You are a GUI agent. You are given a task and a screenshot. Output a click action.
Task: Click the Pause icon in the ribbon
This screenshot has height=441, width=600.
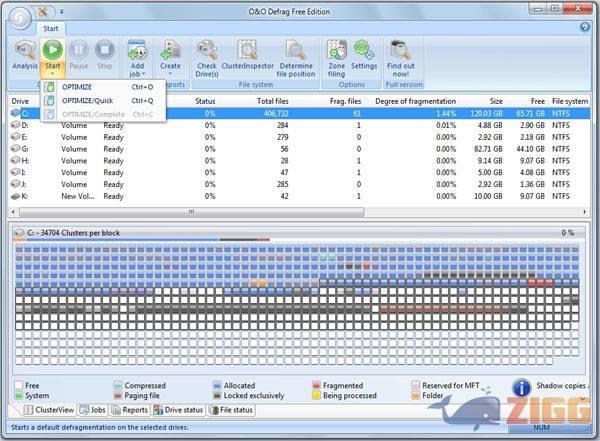[78, 50]
